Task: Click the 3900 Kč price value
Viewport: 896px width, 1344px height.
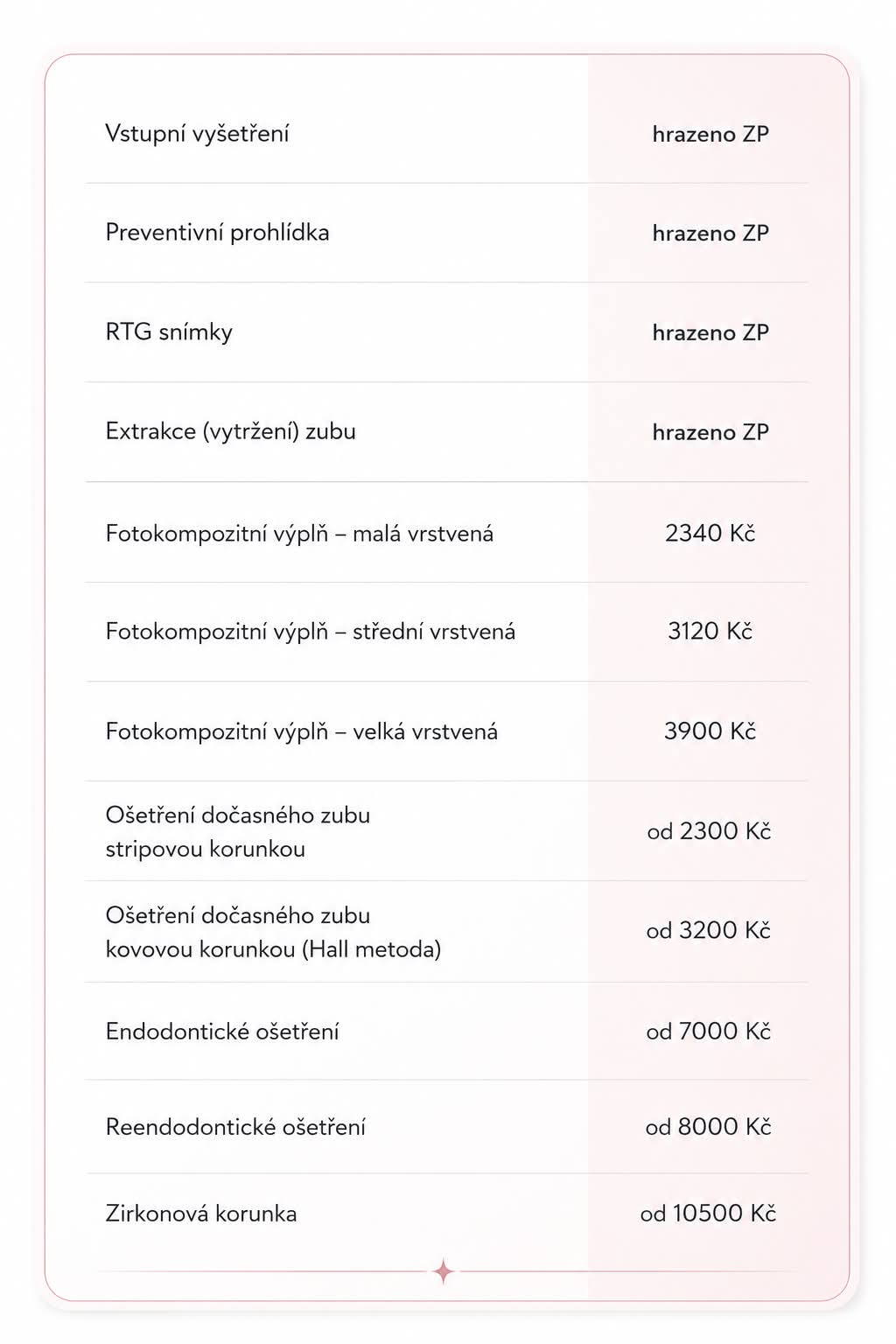Action: coord(710,731)
